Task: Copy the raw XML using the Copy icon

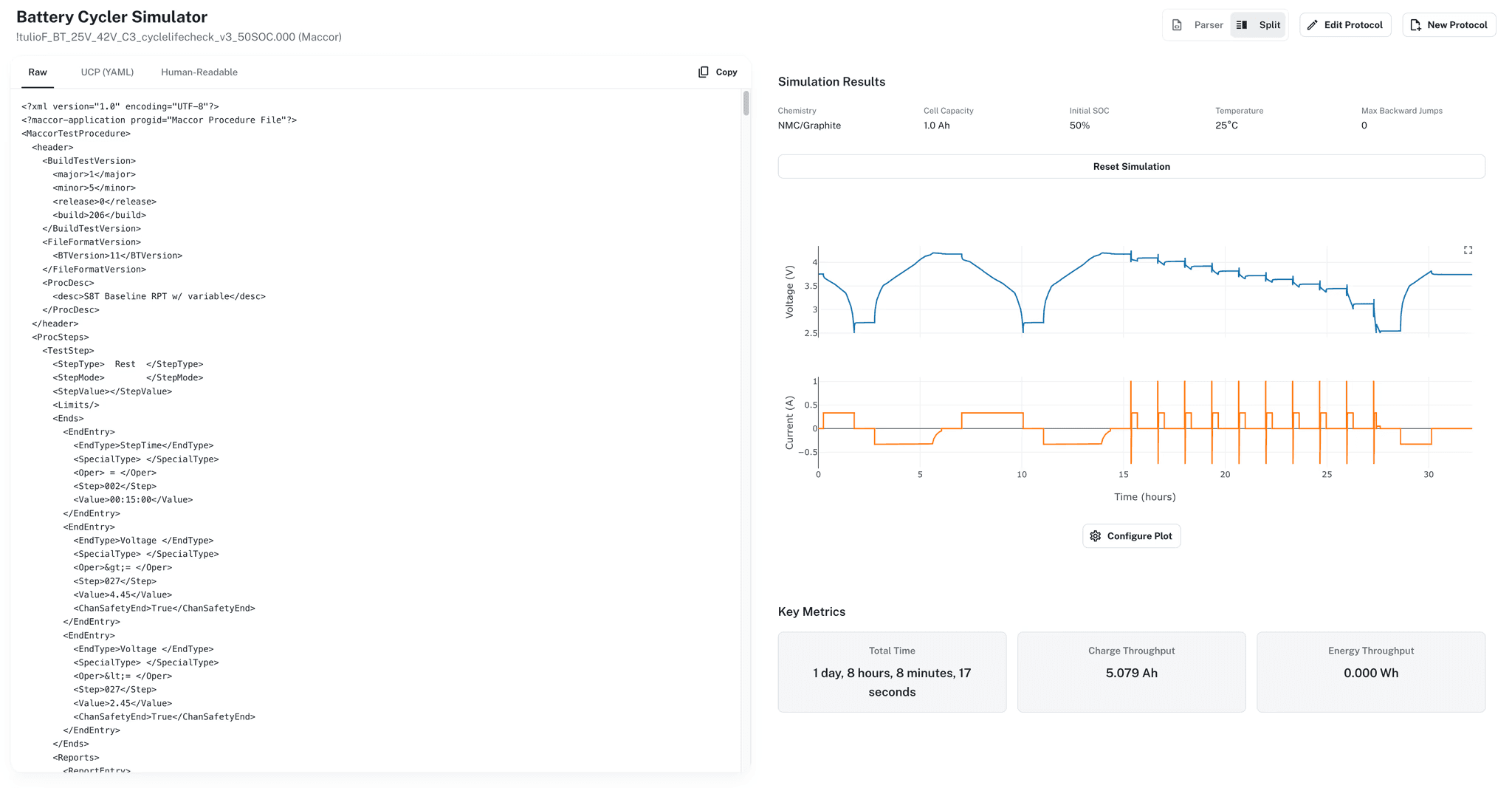Action: [703, 72]
